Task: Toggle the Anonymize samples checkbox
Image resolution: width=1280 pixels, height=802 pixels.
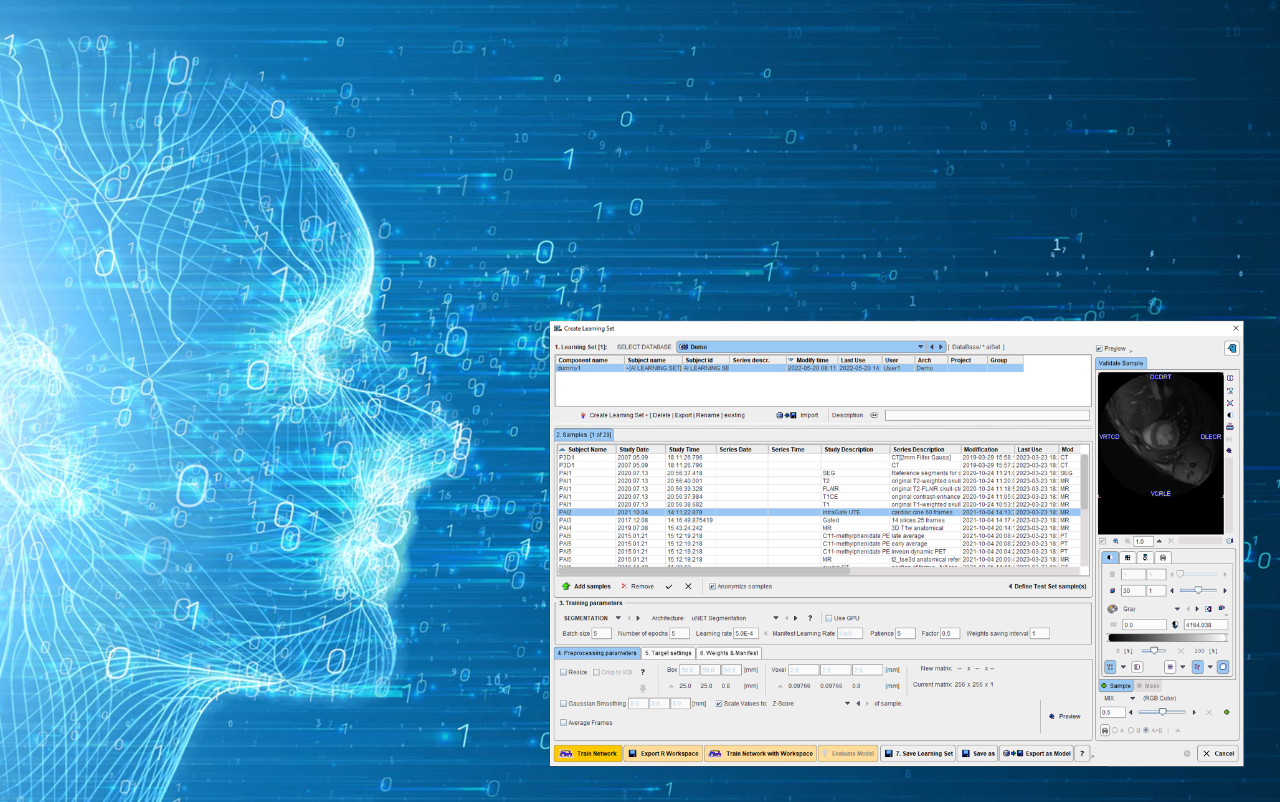Action: click(712, 586)
